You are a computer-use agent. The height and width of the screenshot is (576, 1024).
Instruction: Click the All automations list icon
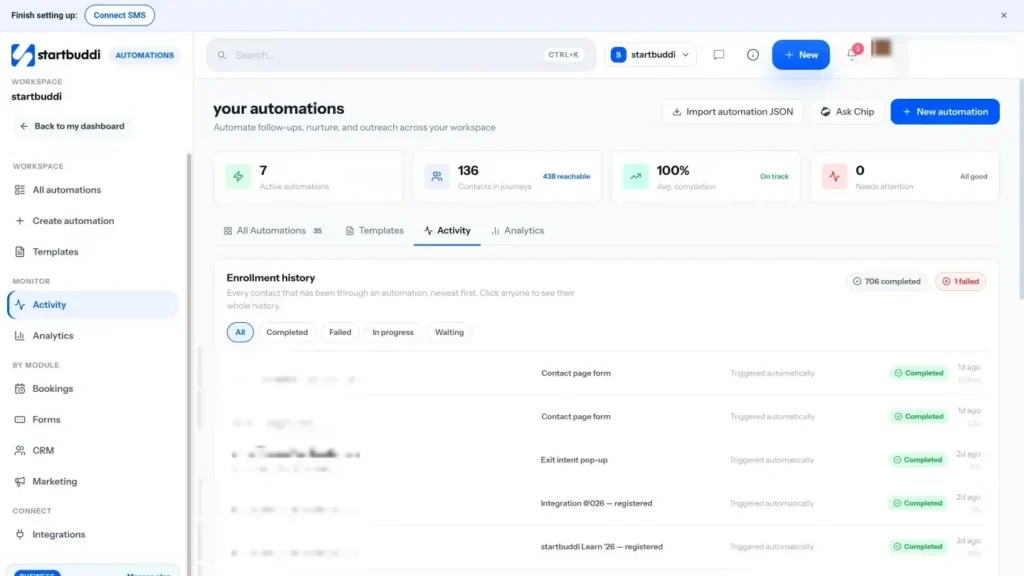click(x=20, y=190)
